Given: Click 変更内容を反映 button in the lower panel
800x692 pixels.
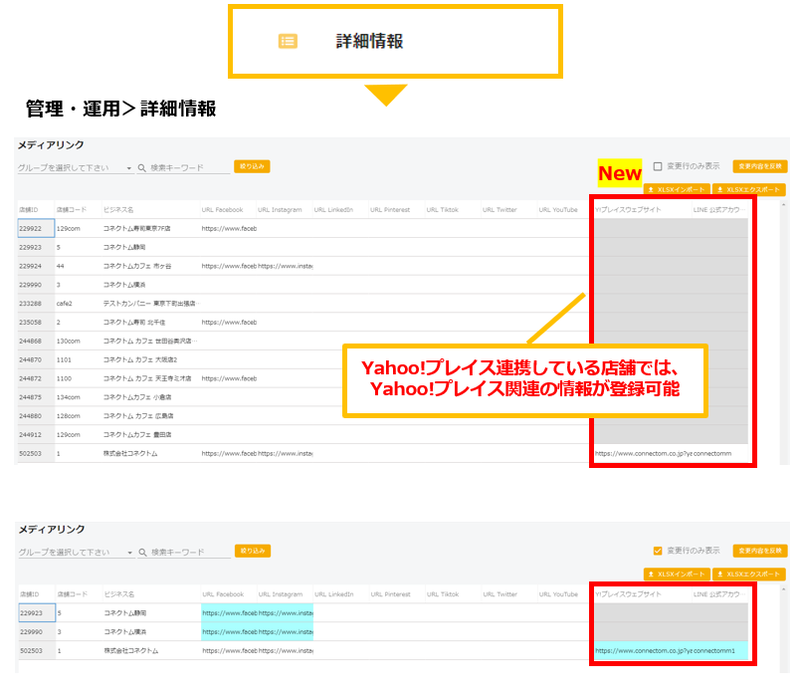Looking at the screenshot, I should (x=760, y=550).
